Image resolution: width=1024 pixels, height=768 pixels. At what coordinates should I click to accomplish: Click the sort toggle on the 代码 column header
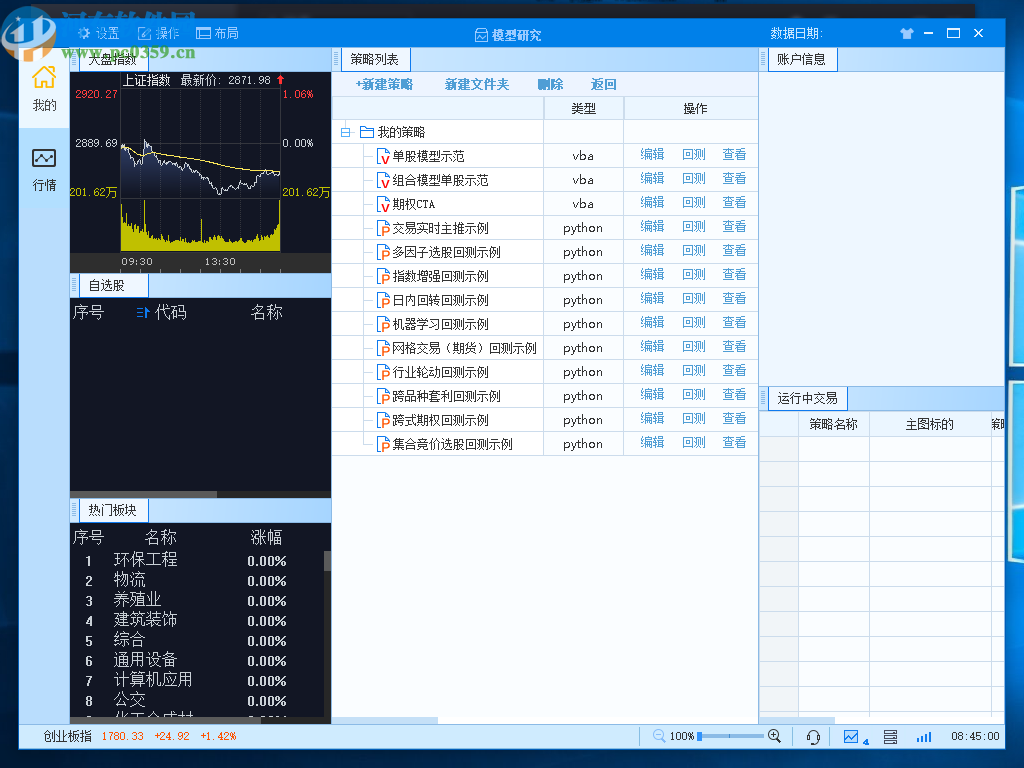(143, 312)
